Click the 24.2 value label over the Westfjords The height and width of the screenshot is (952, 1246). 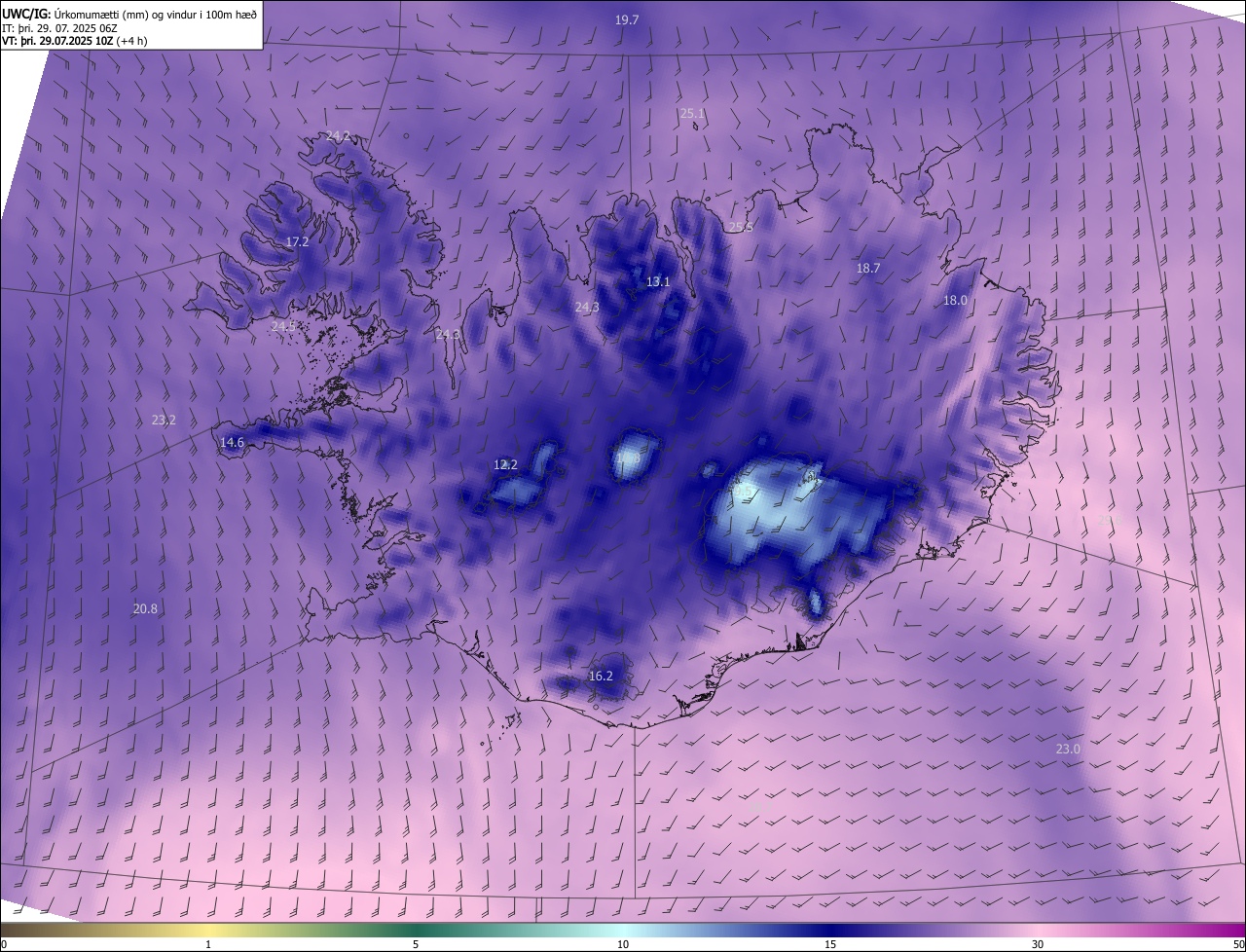338,136
